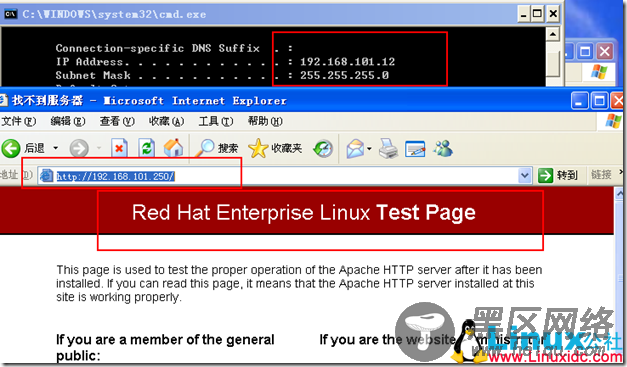Open the 查看(V) menu
The height and width of the screenshot is (367, 627).
click(x=117, y=121)
